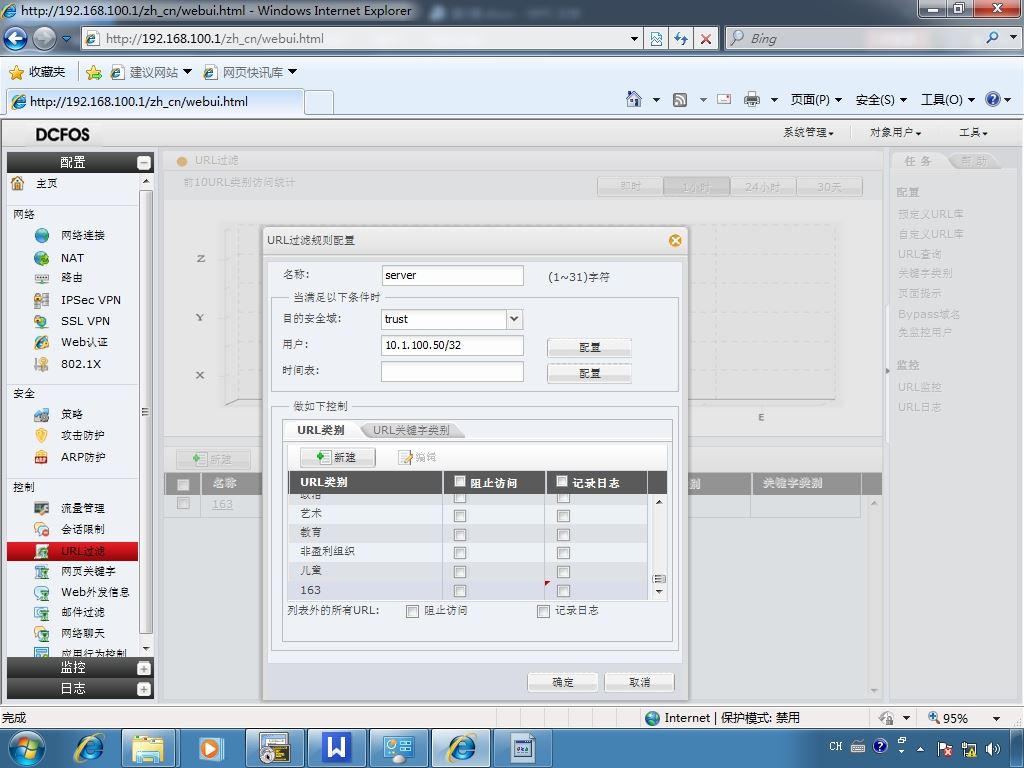Click the 时间表 empty input field
The image size is (1024, 768).
(453, 372)
